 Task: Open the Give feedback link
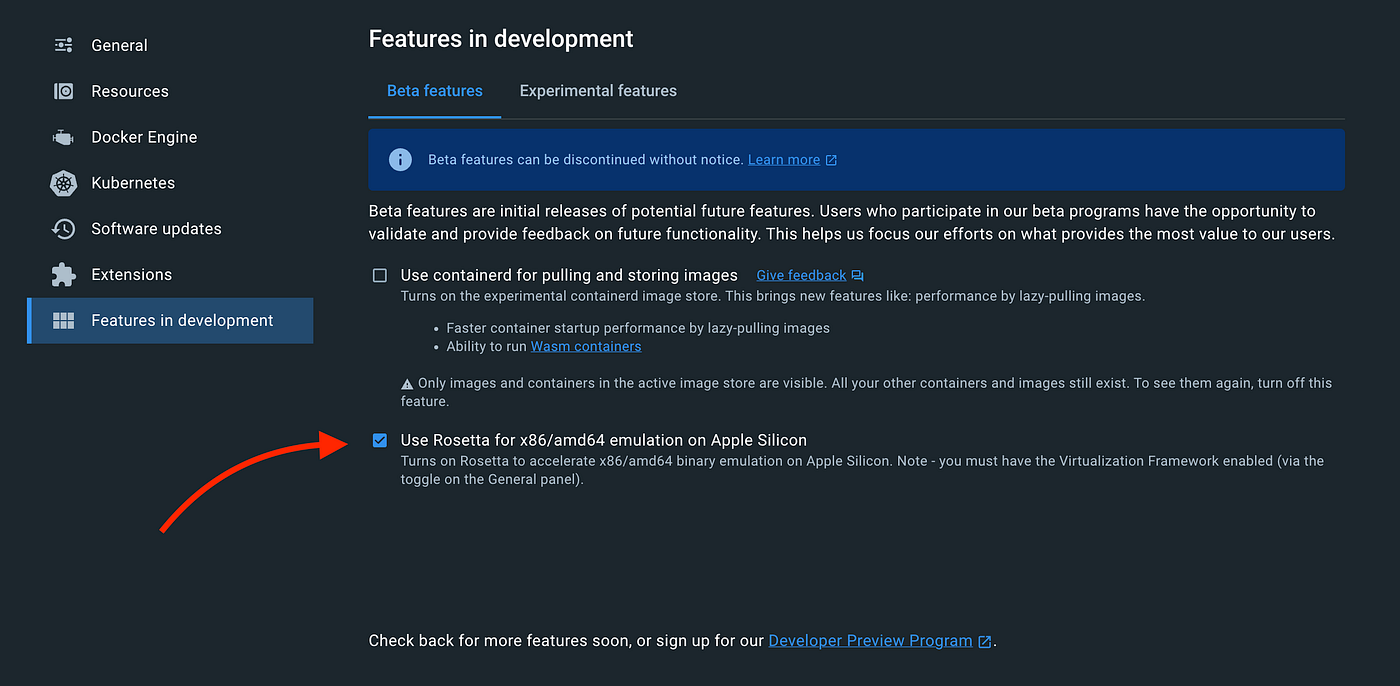pyautogui.click(x=801, y=275)
